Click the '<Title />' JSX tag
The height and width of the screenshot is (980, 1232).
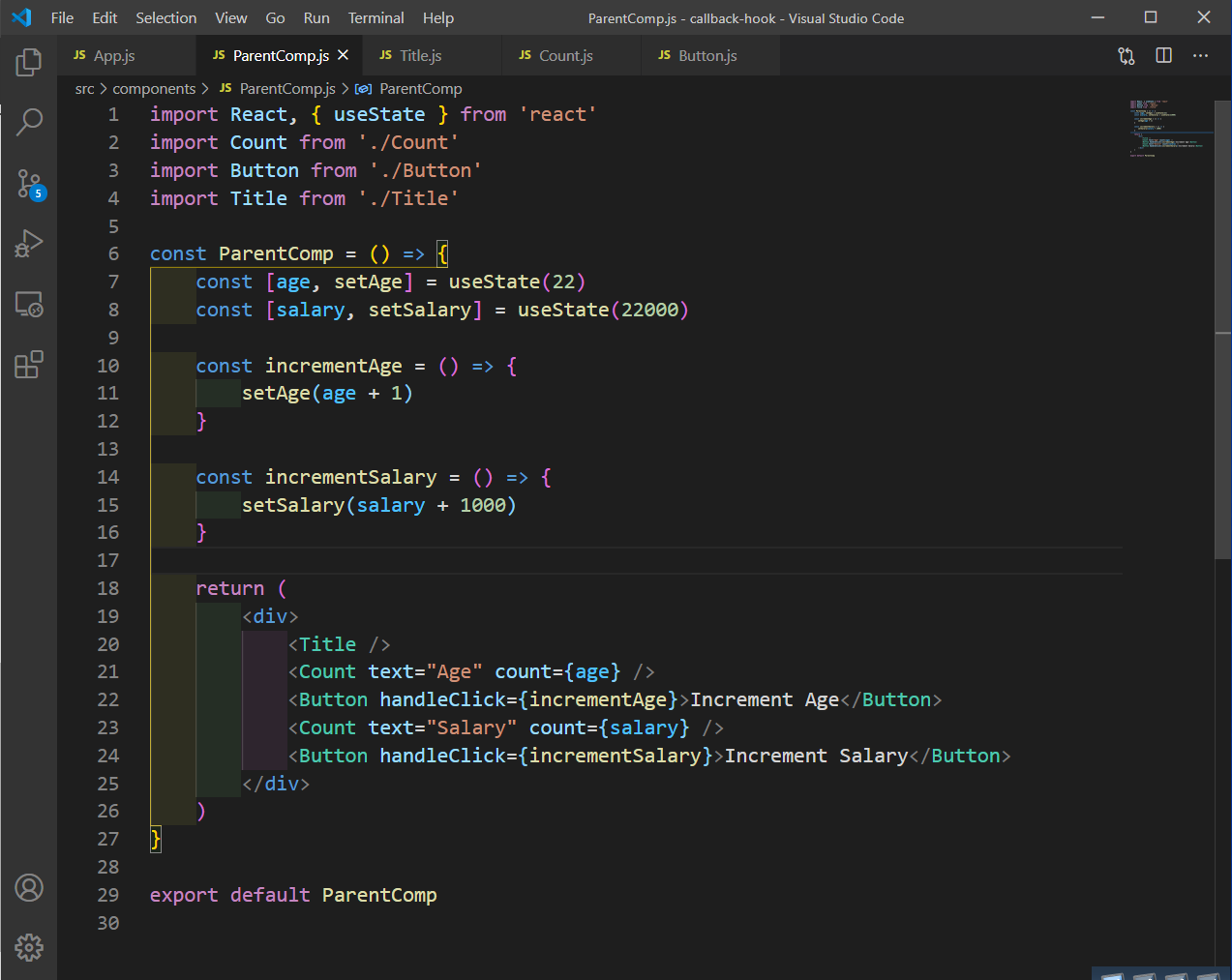coord(340,644)
